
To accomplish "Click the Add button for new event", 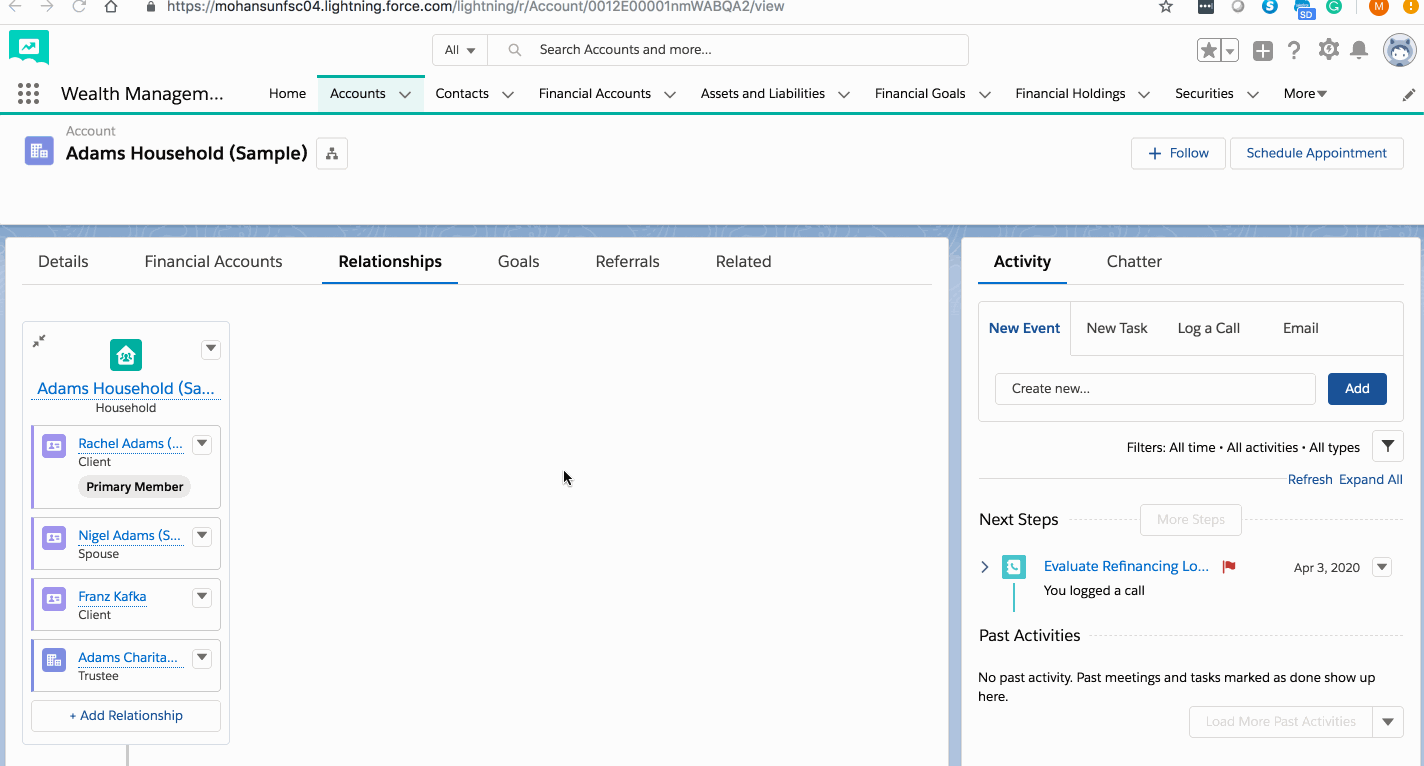I will [x=1357, y=389].
